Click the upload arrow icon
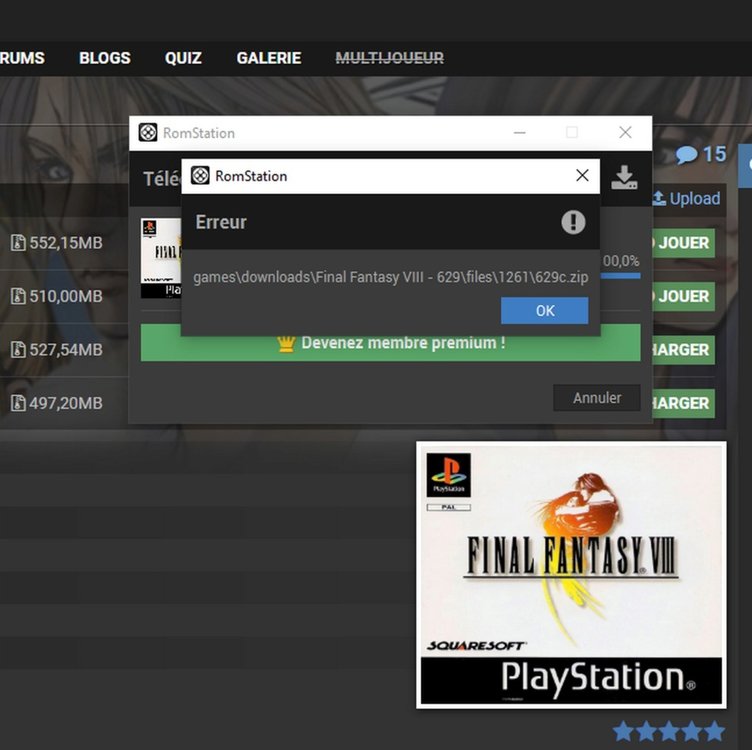This screenshot has width=752, height=750. click(x=659, y=199)
